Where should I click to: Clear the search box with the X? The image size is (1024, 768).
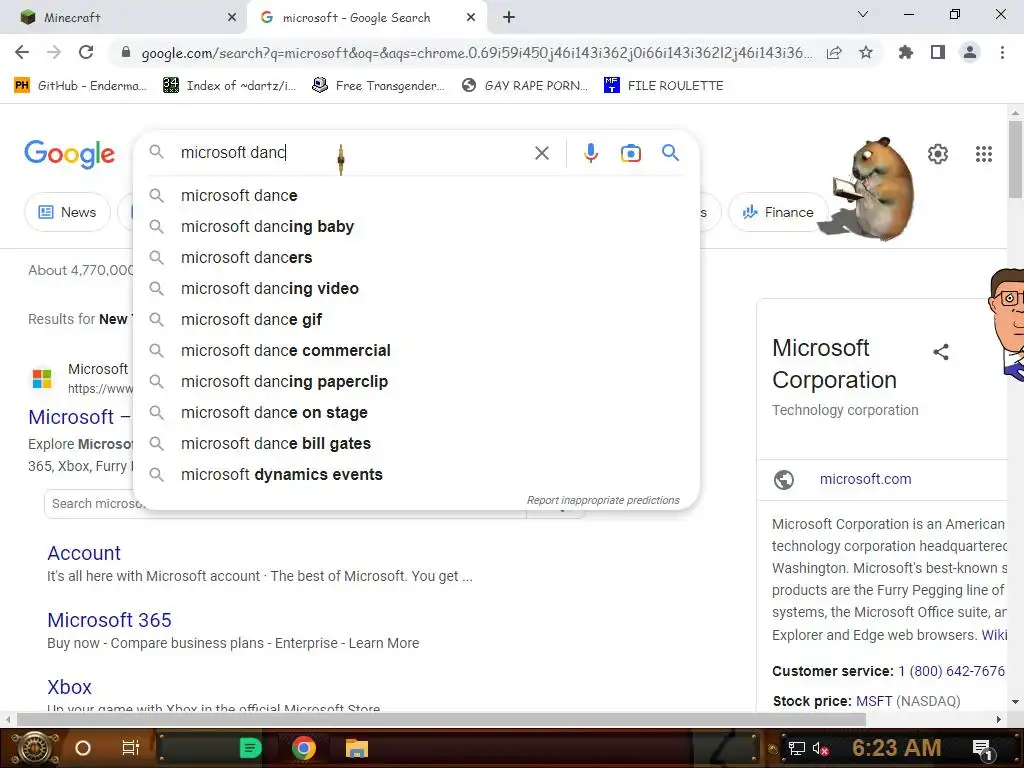[x=541, y=153]
